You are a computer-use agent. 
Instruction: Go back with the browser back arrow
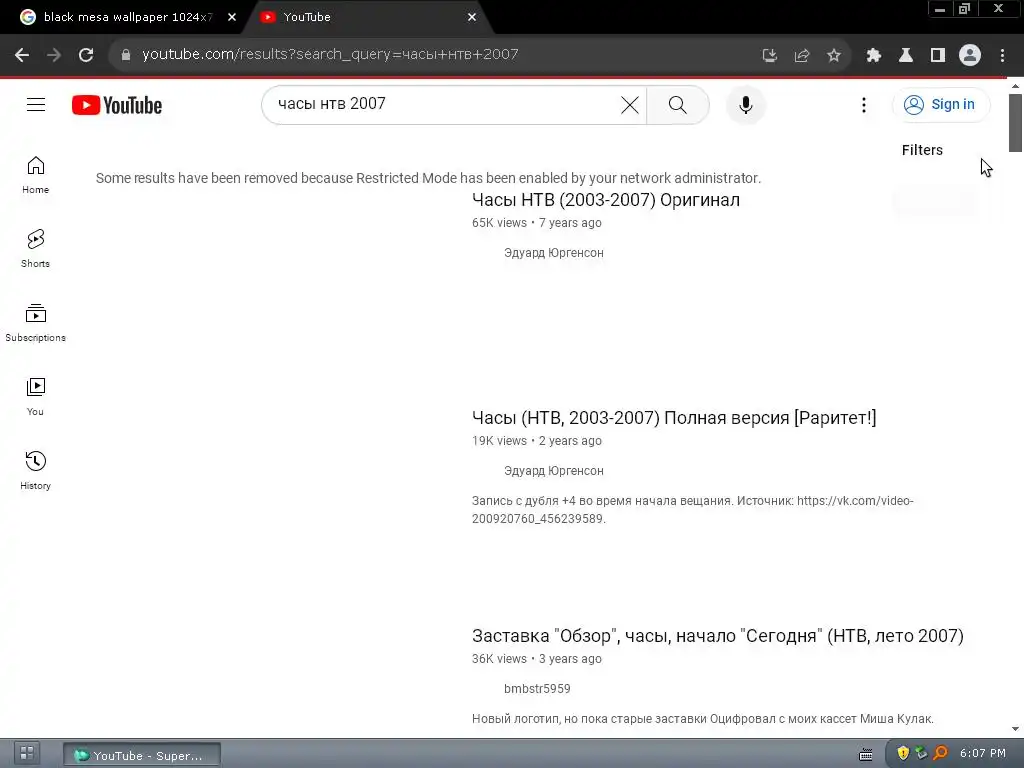pos(22,55)
